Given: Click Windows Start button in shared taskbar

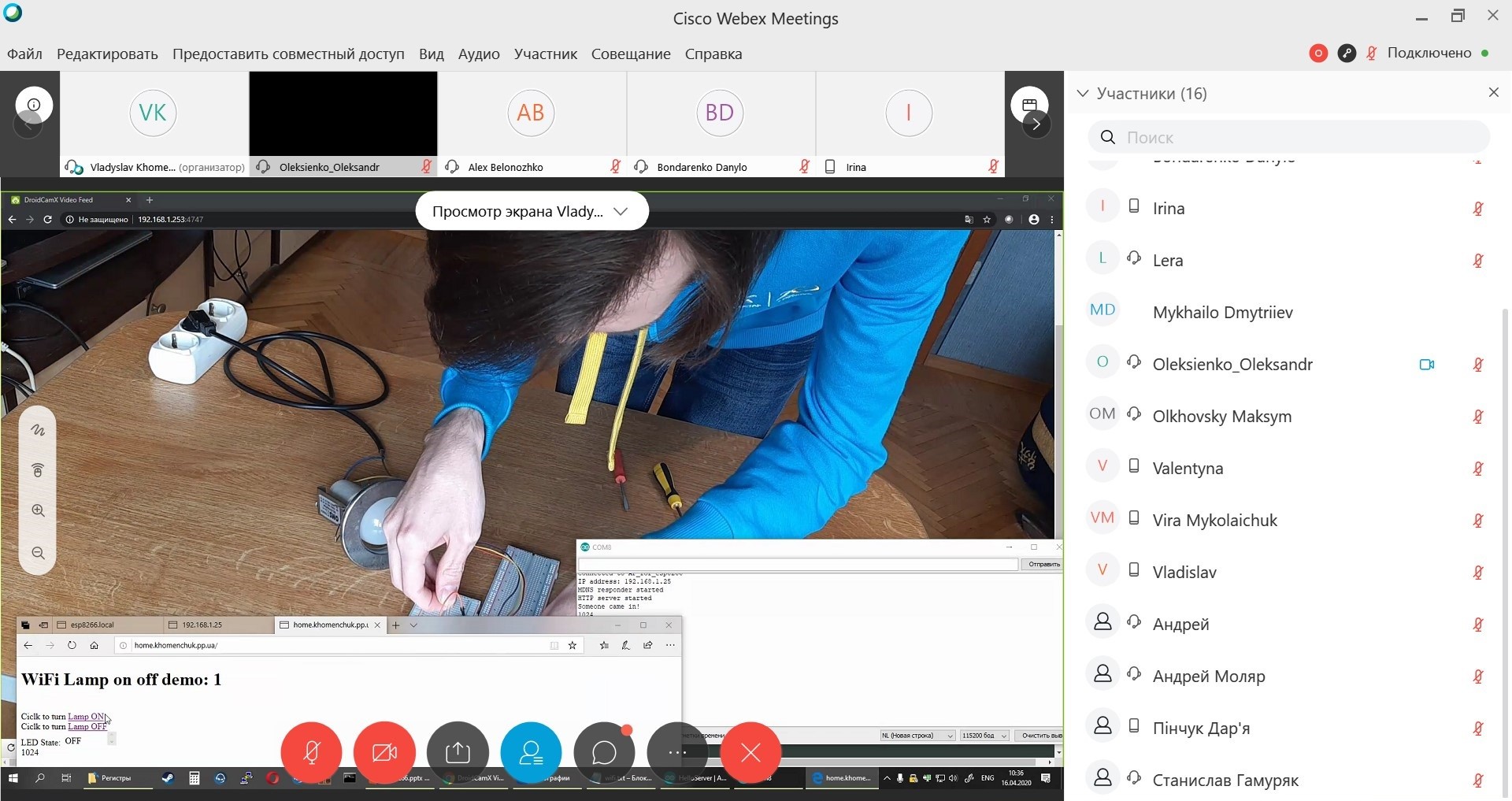Looking at the screenshot, I should [x=13, y=777].
